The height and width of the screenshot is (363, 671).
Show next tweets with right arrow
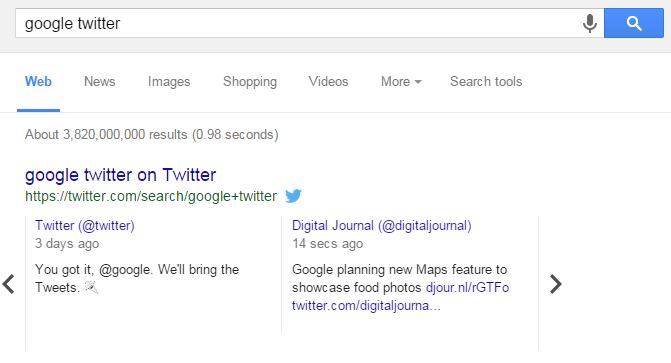coord(555,284)
